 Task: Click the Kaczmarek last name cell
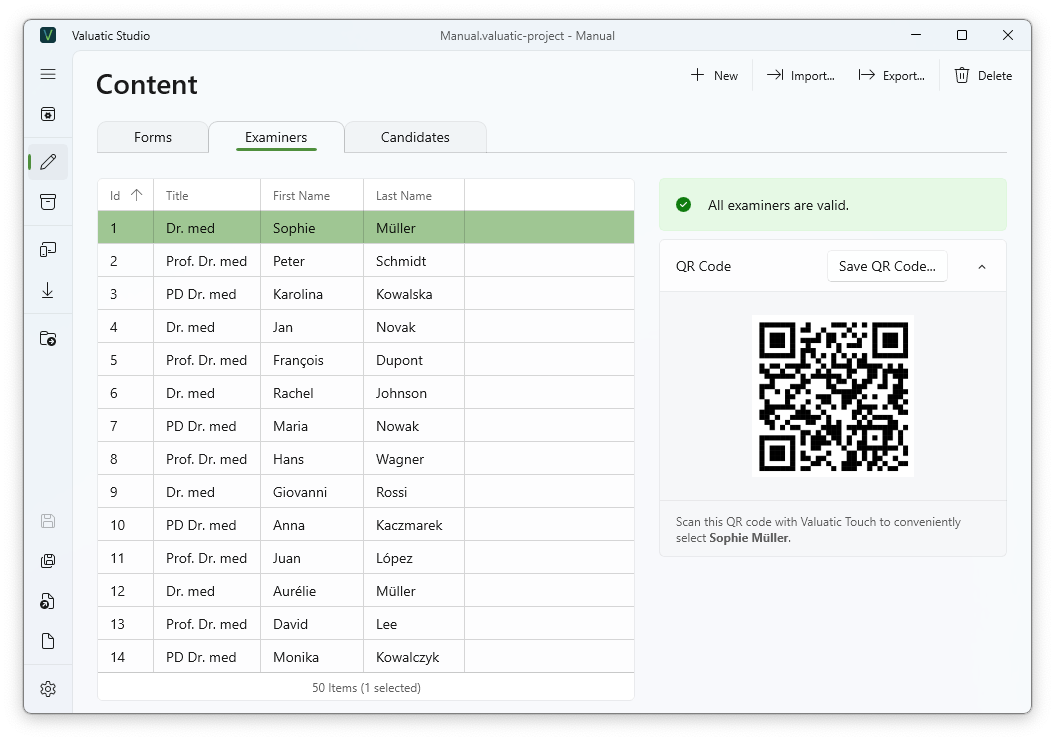pos(414,524)
